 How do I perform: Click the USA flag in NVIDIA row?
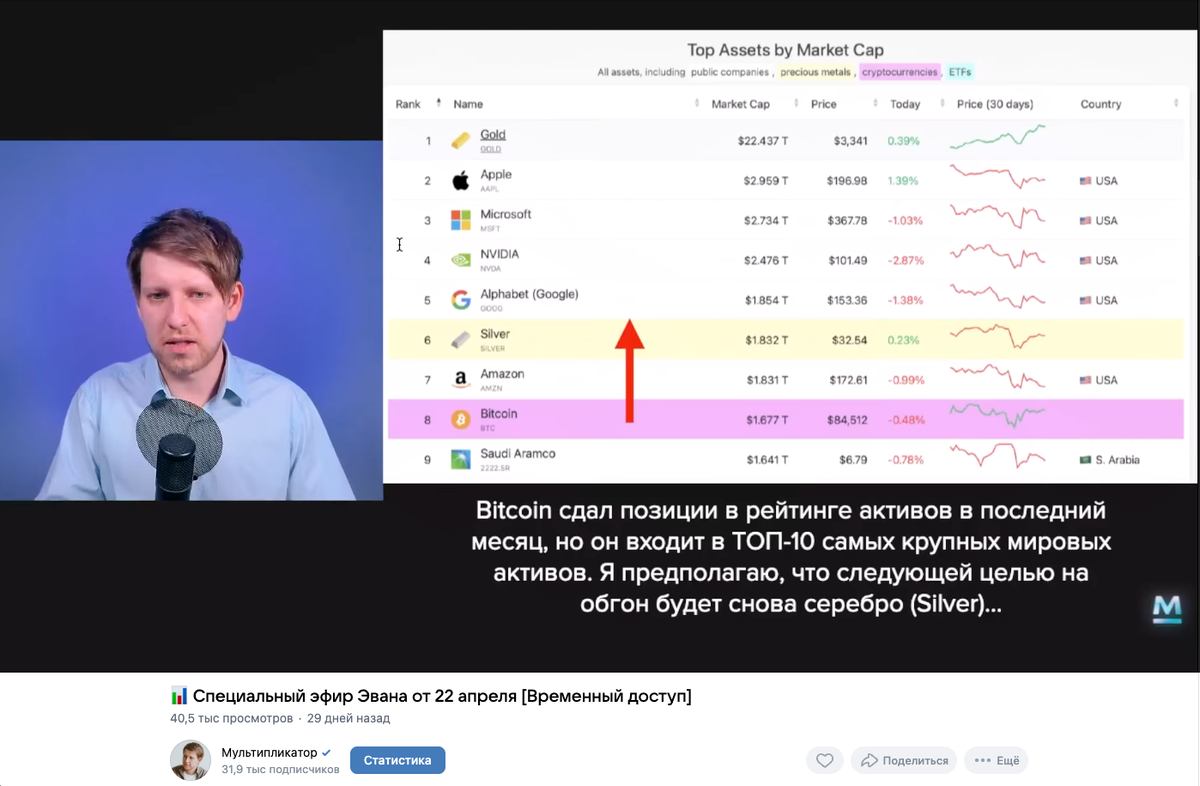coord(1085,261)
